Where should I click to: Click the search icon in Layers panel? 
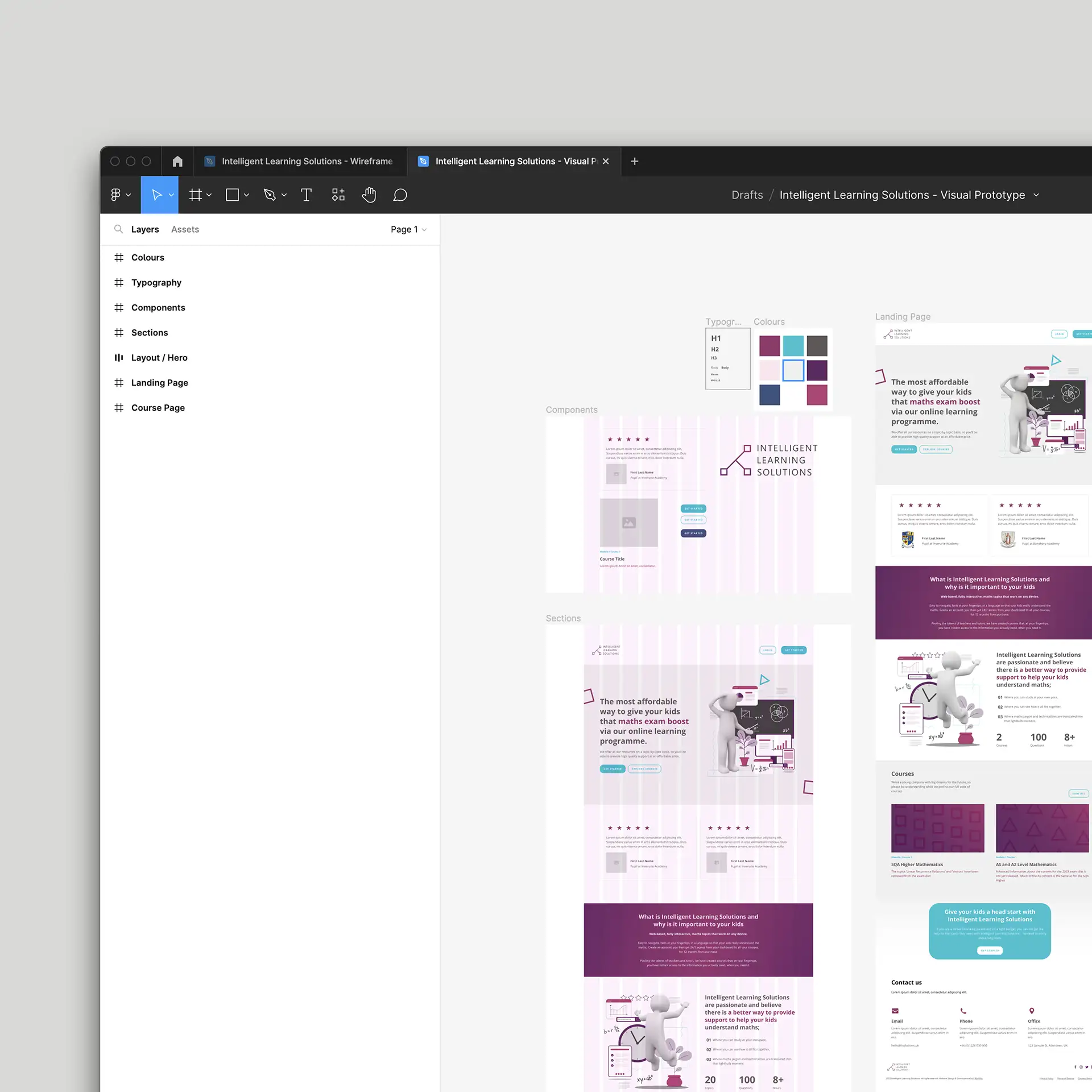tap(118, 229)
